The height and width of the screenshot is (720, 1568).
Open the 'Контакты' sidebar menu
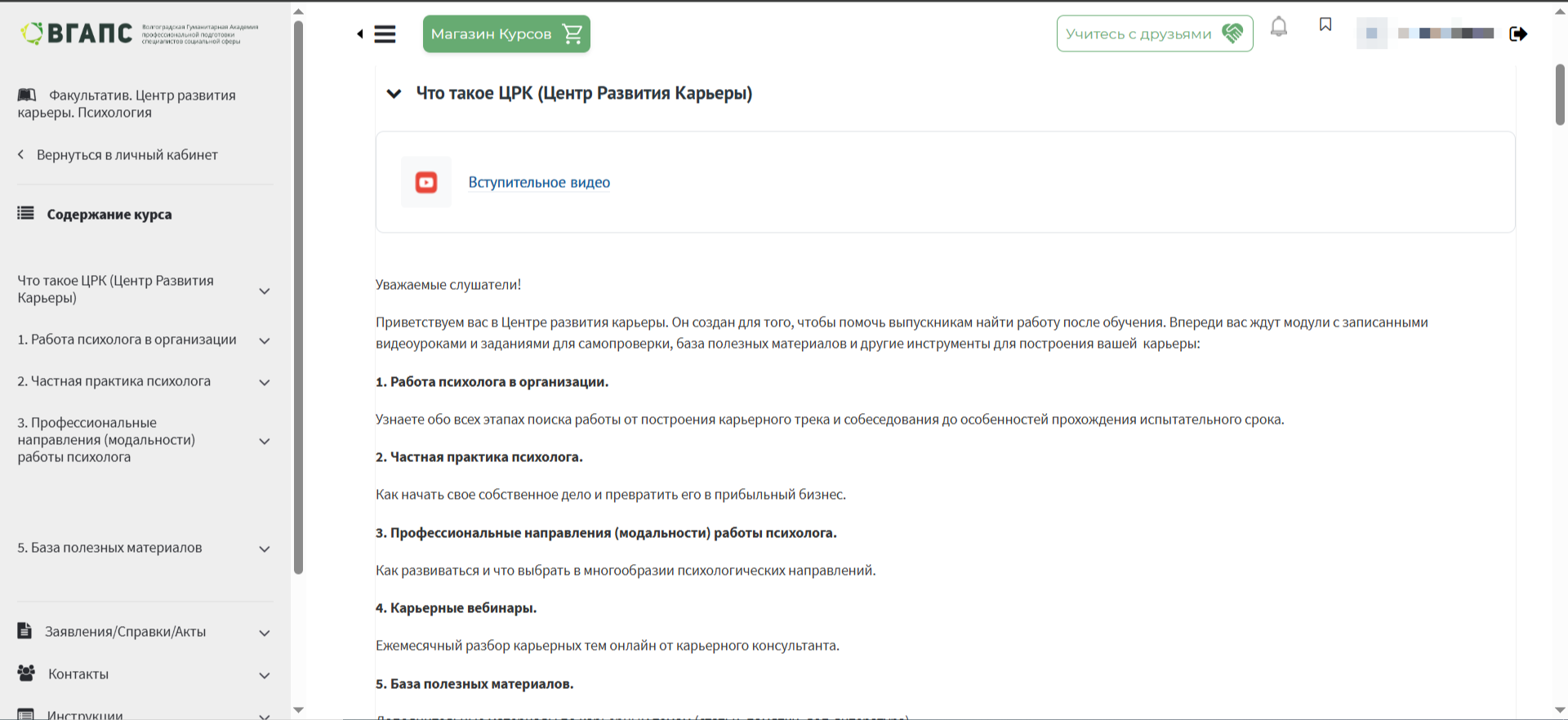pyautogui.click(x=264, y=675)
